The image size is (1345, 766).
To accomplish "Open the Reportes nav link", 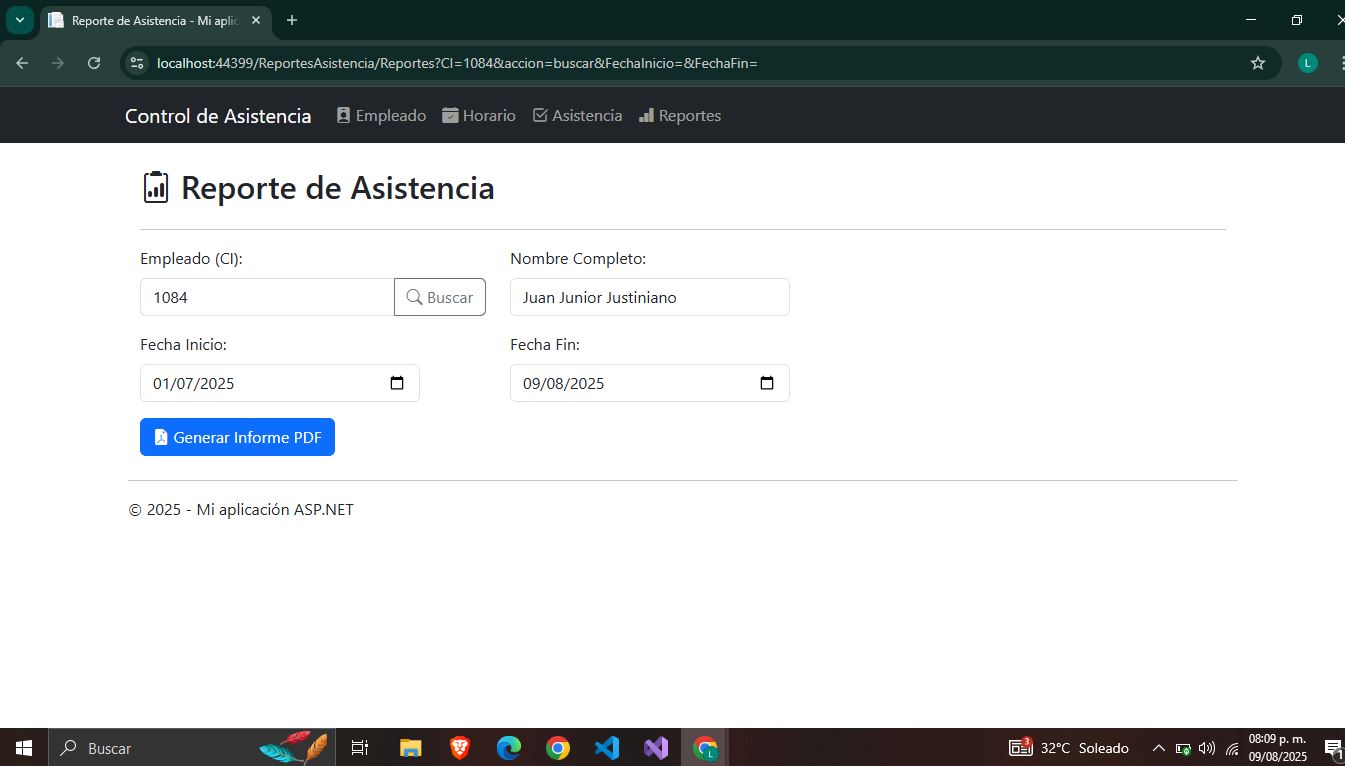I will (x=680, y=116).
